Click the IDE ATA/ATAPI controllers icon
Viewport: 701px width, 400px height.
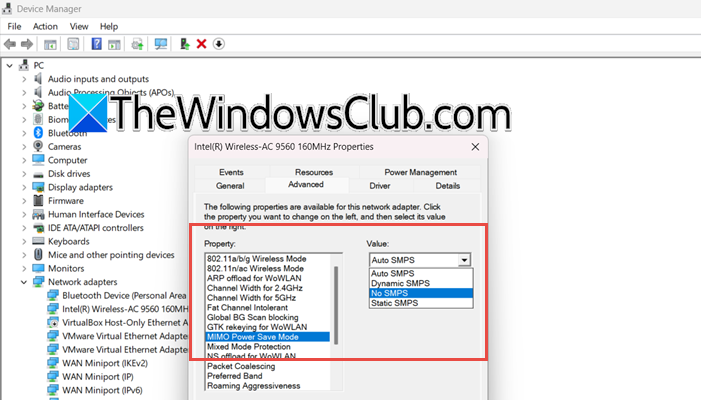[x=38, y=228]
